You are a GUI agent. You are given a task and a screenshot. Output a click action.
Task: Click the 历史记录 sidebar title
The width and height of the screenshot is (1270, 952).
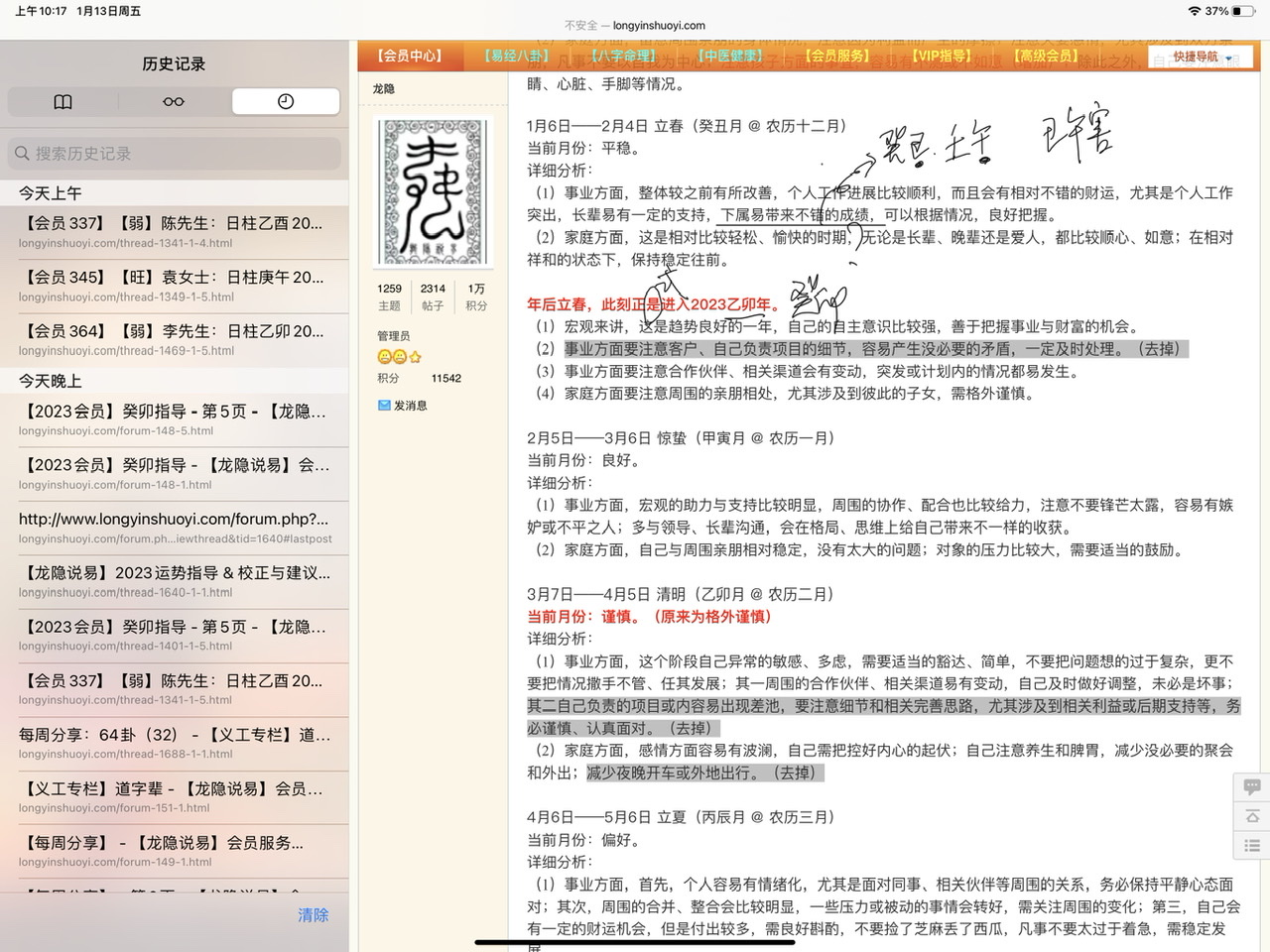(174, 63)
